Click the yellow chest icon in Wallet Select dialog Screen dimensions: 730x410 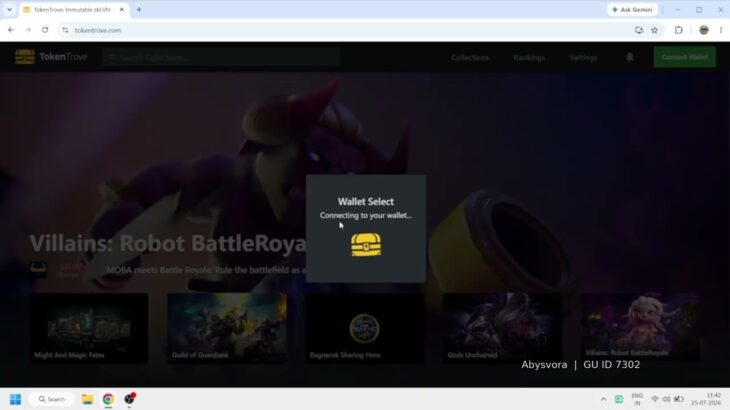pyautogui.click(x=366, y=245)
